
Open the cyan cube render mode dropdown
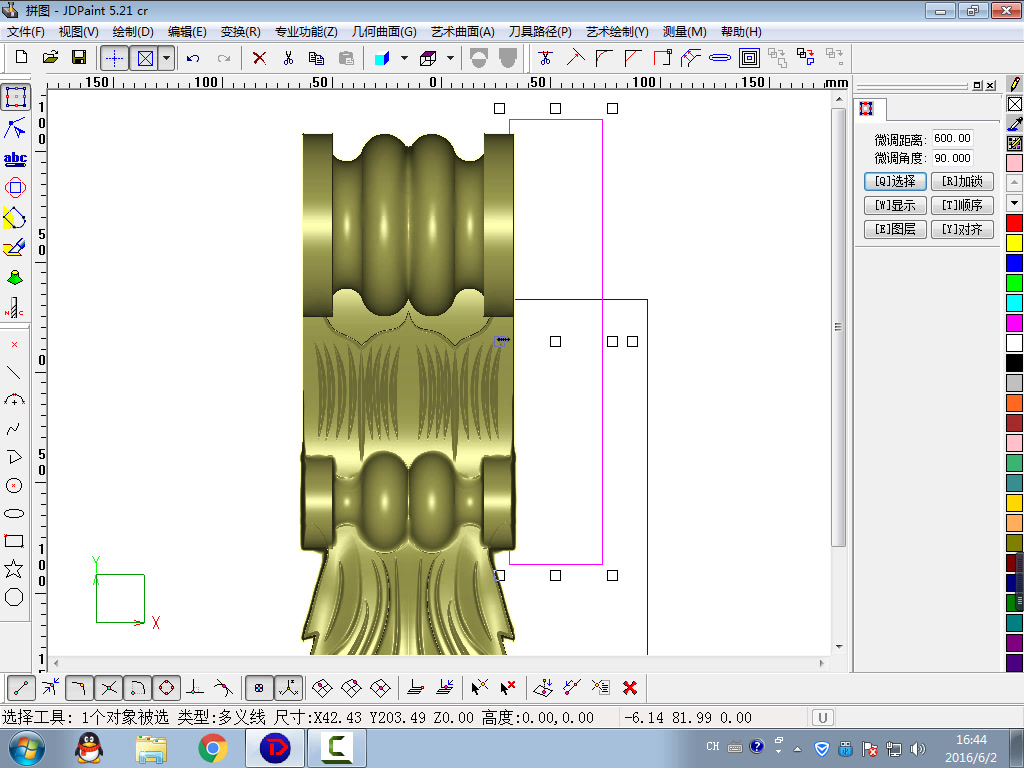coord(404,58)
